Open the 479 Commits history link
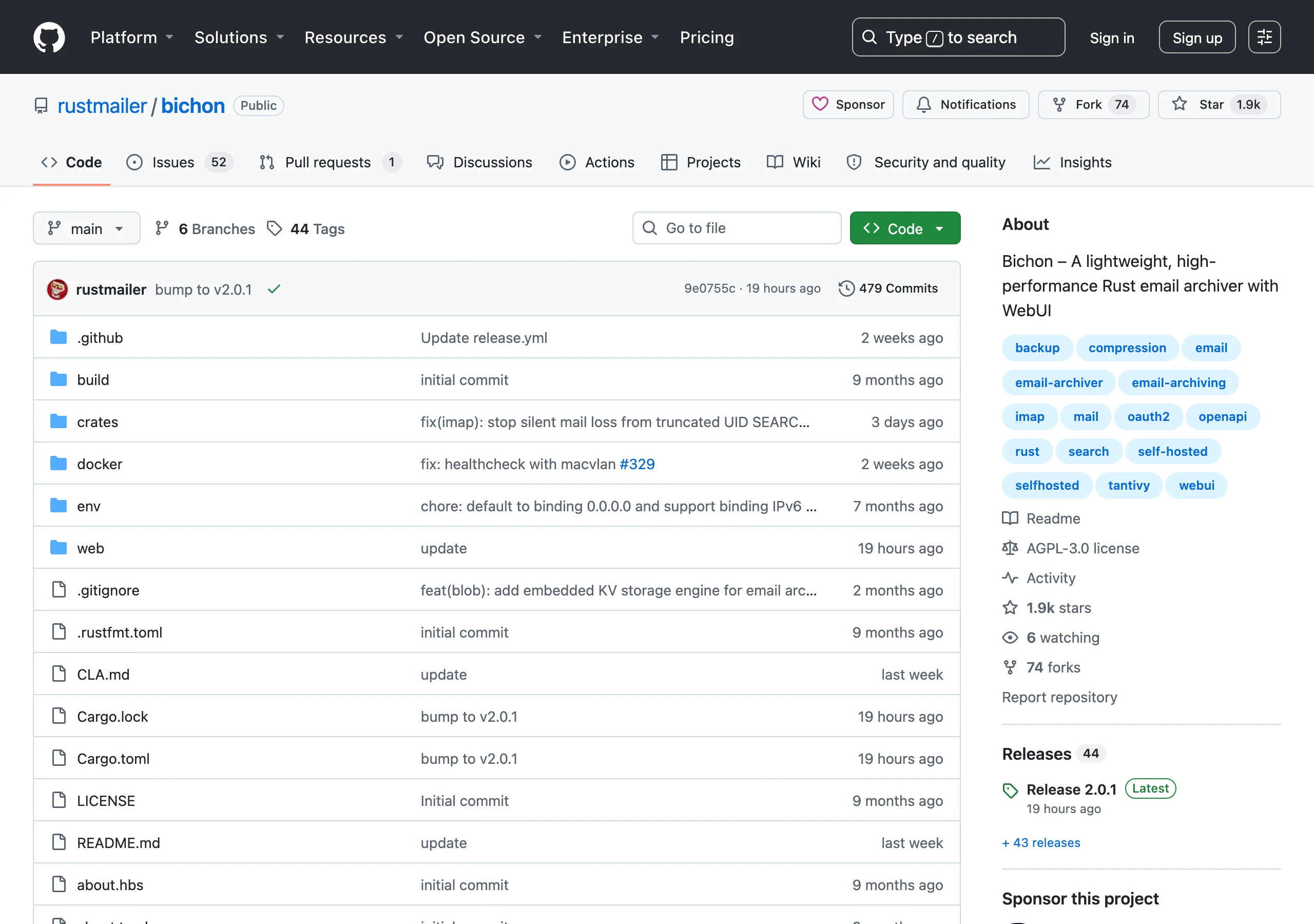 [888, 288]
